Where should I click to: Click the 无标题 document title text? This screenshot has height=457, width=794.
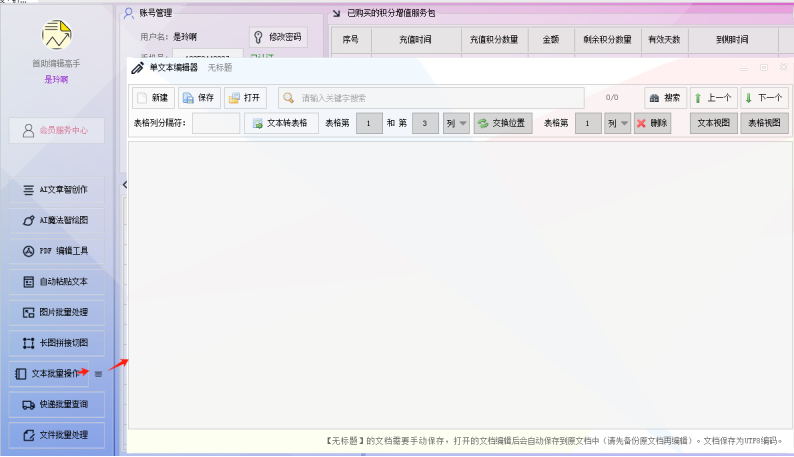220,68
